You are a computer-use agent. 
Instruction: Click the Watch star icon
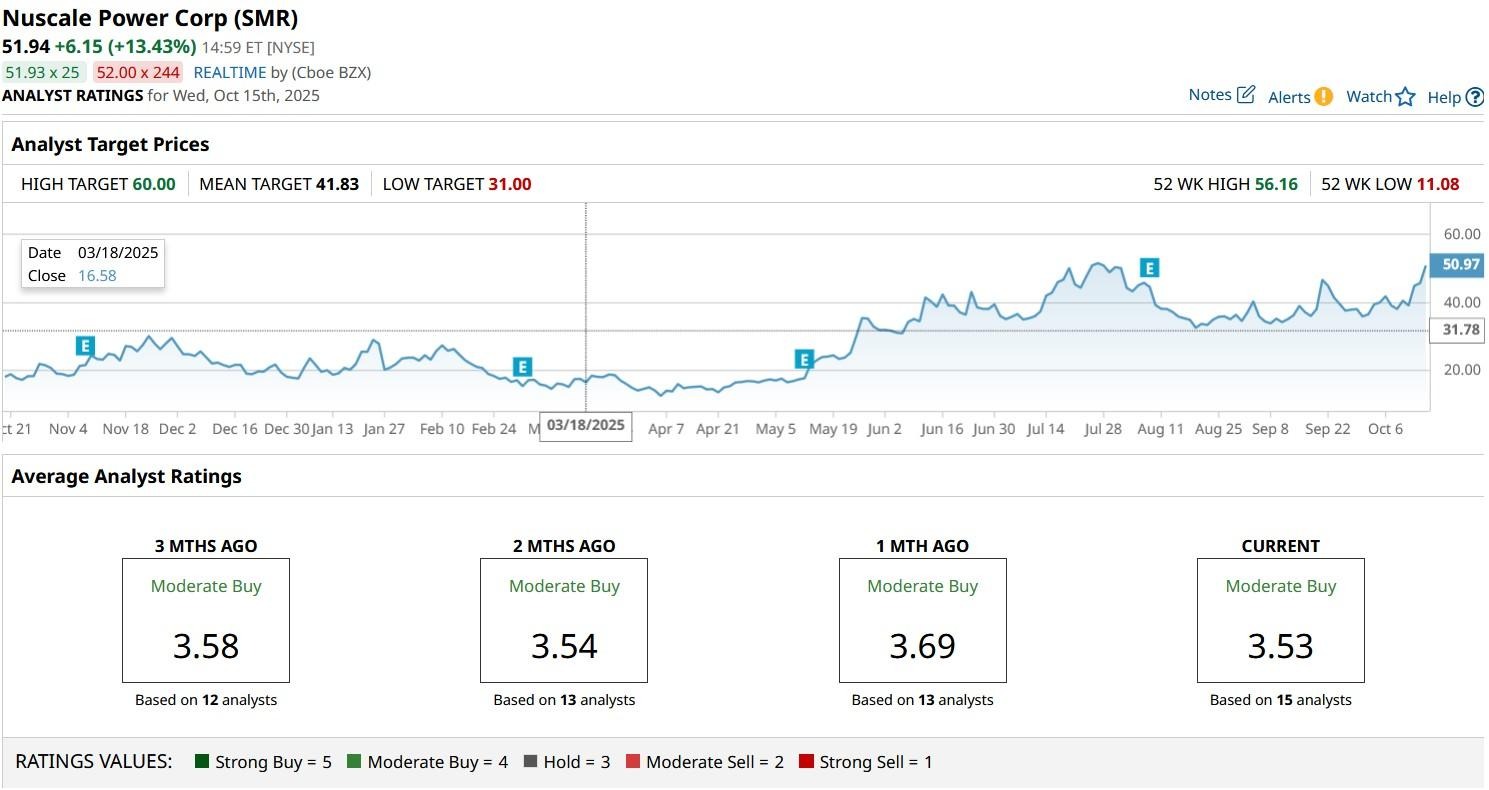click(x=1406, y=97)
